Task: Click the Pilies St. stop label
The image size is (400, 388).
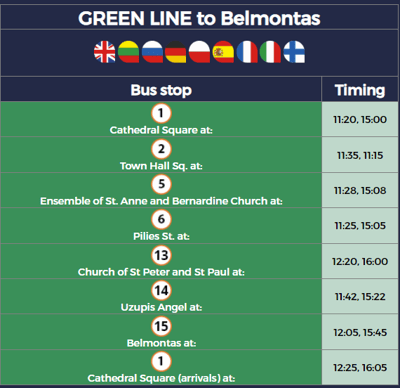Action: (x=161, y=236)
